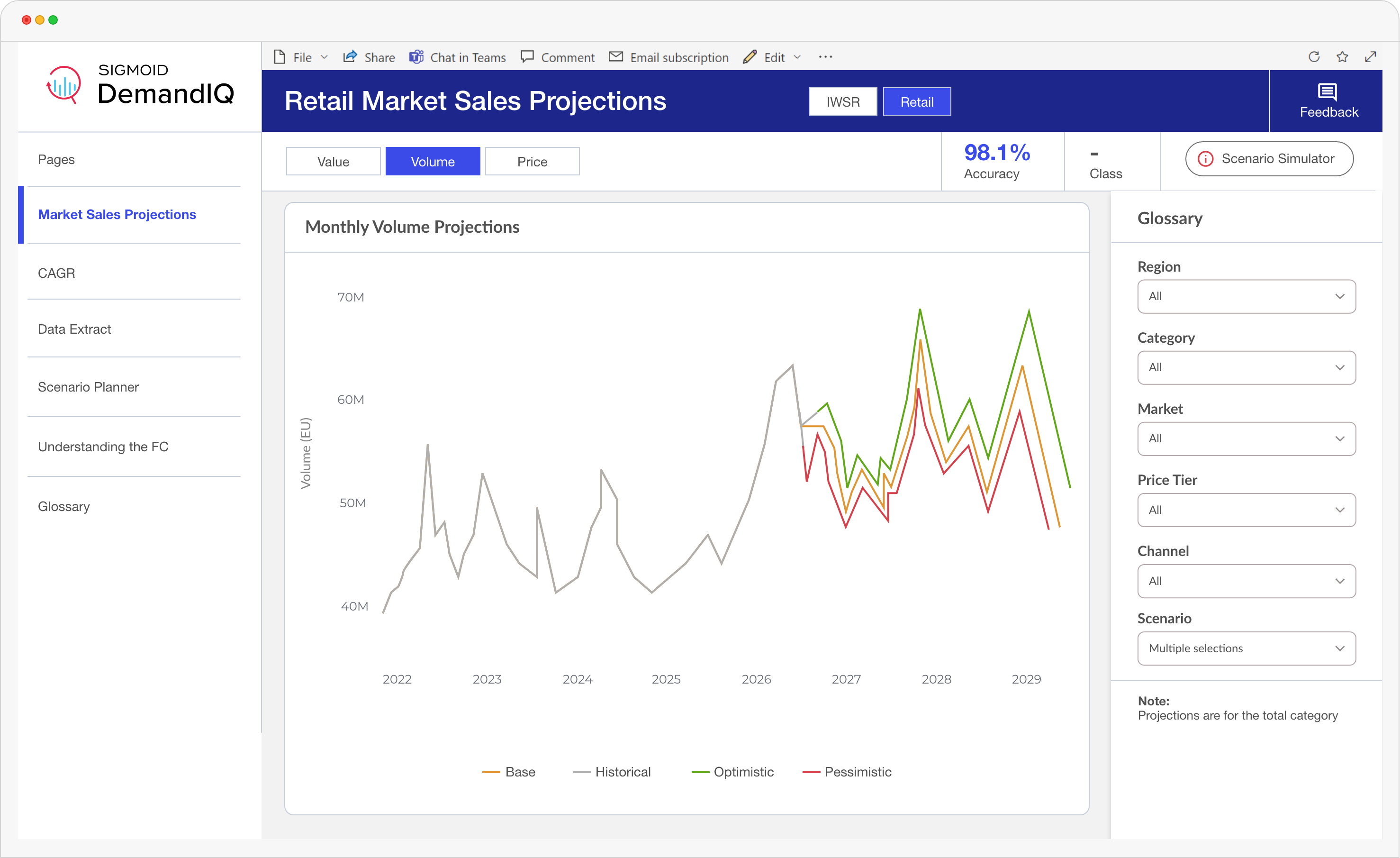The width and height of the screenshot is (1400, 858).
Task: Click Email subscription envelope icon
Action: pyautogui.click(x=616, y=57)
